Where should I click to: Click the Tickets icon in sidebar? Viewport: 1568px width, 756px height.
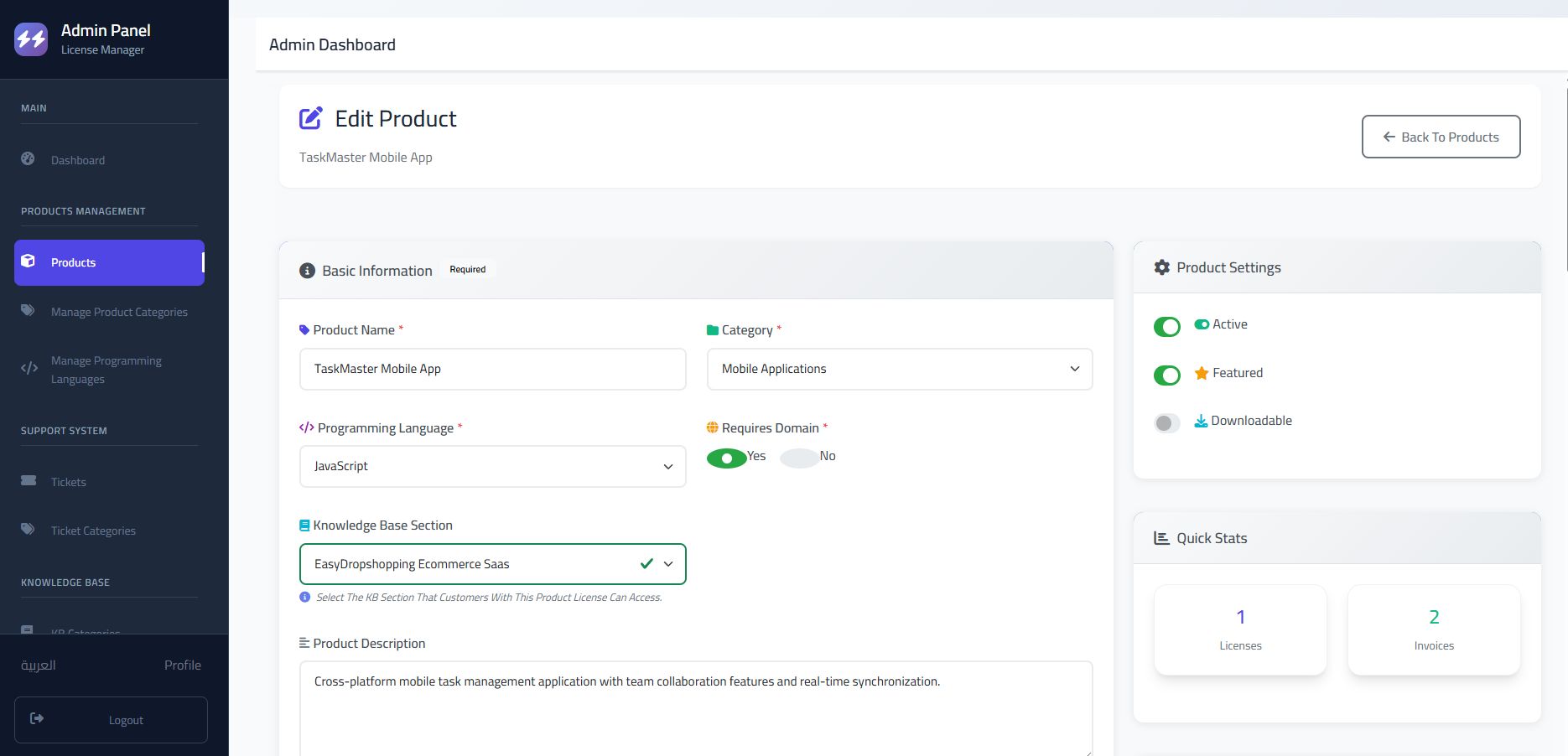click(x=29, y=481)
